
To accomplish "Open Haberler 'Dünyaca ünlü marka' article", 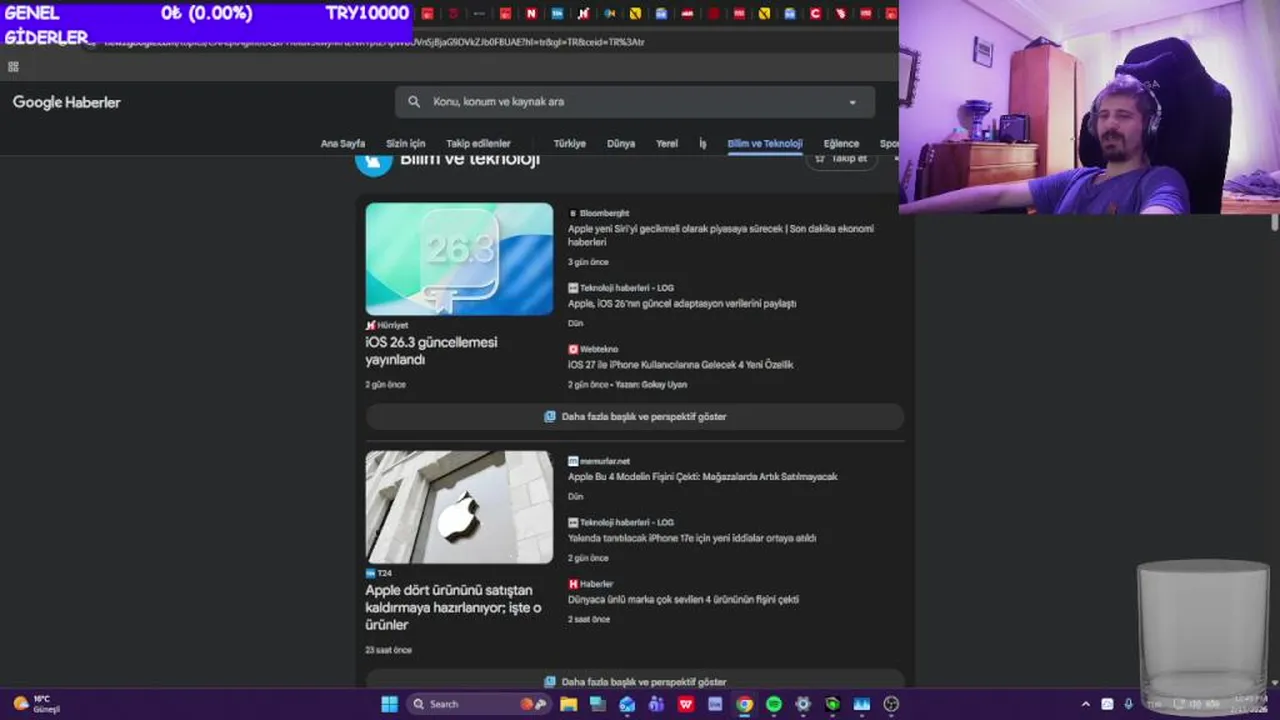I will 683,600.
